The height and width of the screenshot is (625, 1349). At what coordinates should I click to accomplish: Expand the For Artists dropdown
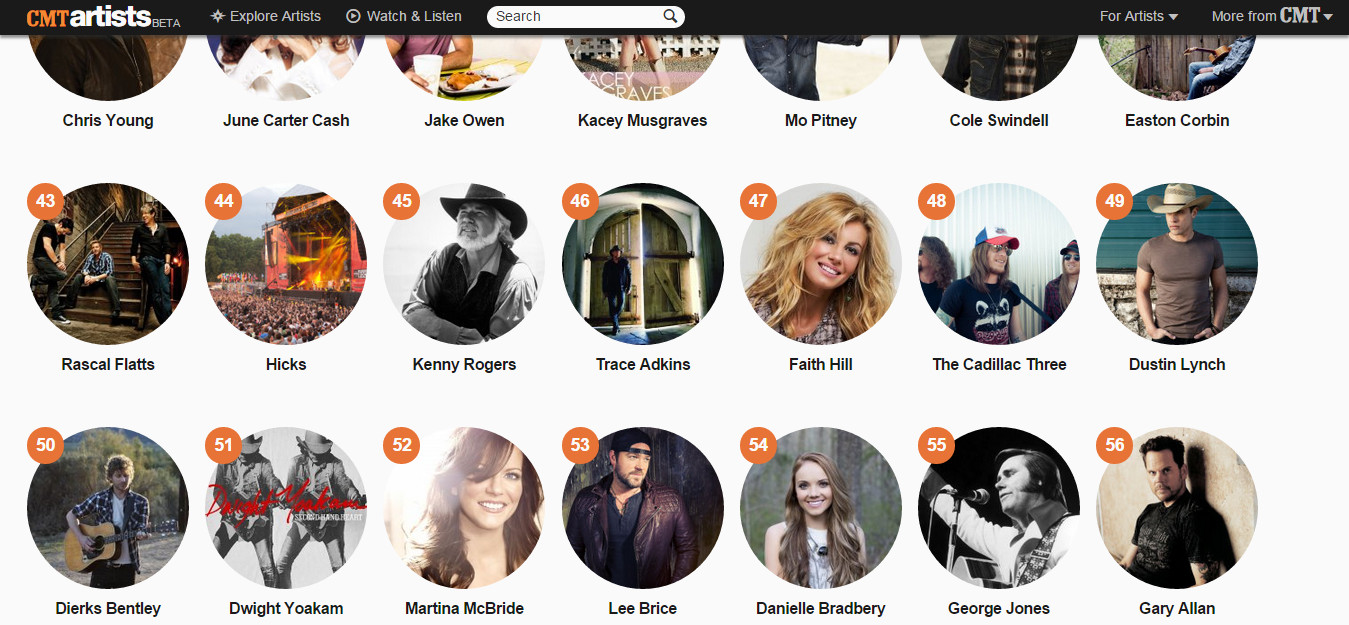tap(1139, 16)
